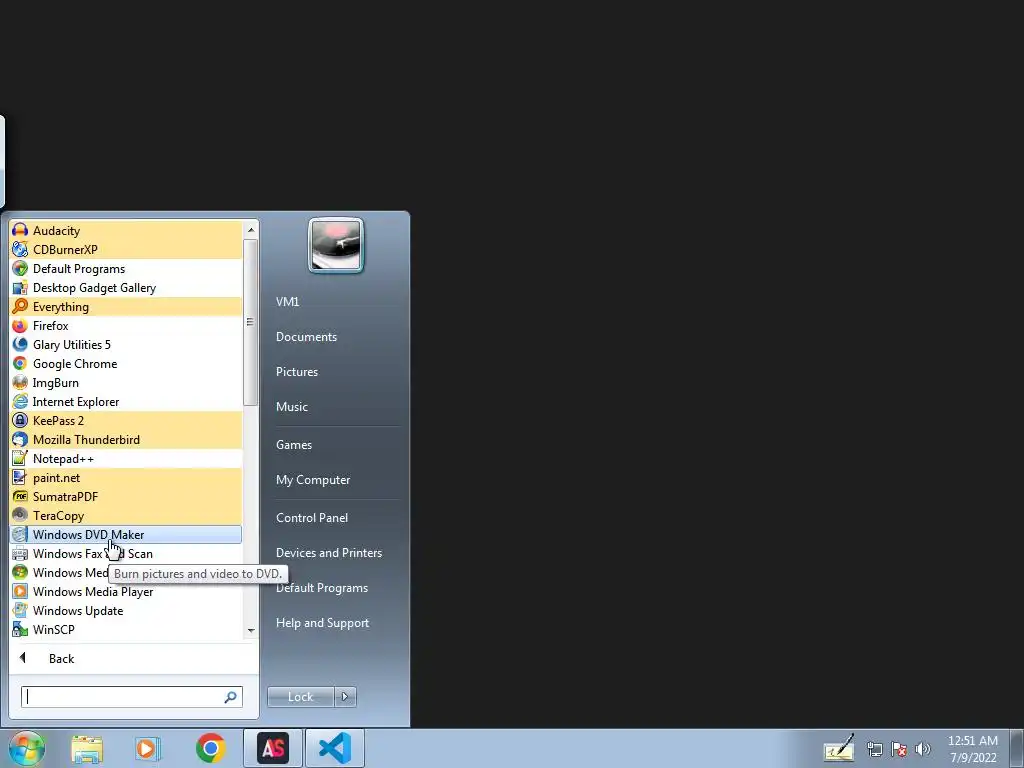Click the Windows Fax and Scan icon
Viewport: 1024px width, 768px height.
point(20,553)
